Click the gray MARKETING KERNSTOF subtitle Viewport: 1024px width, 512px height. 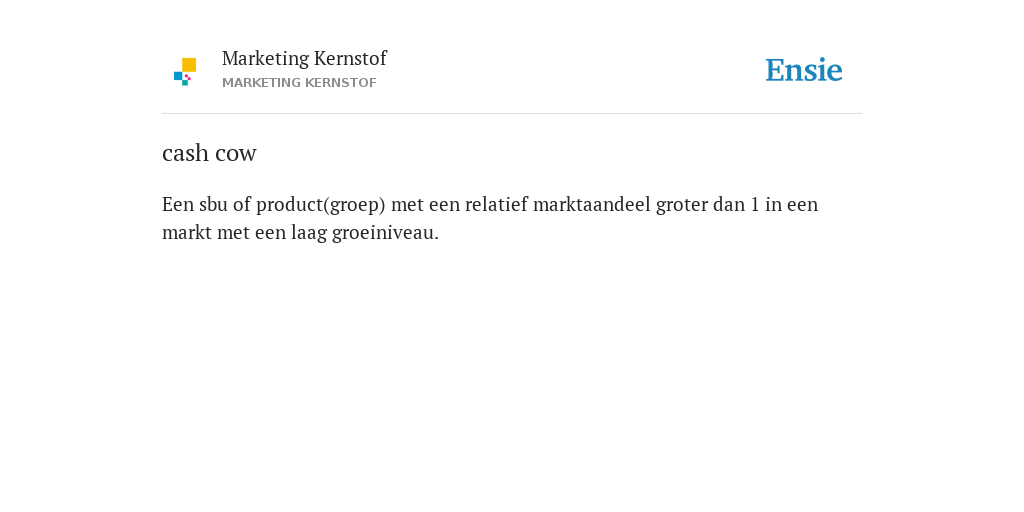(x=299, y=83)
